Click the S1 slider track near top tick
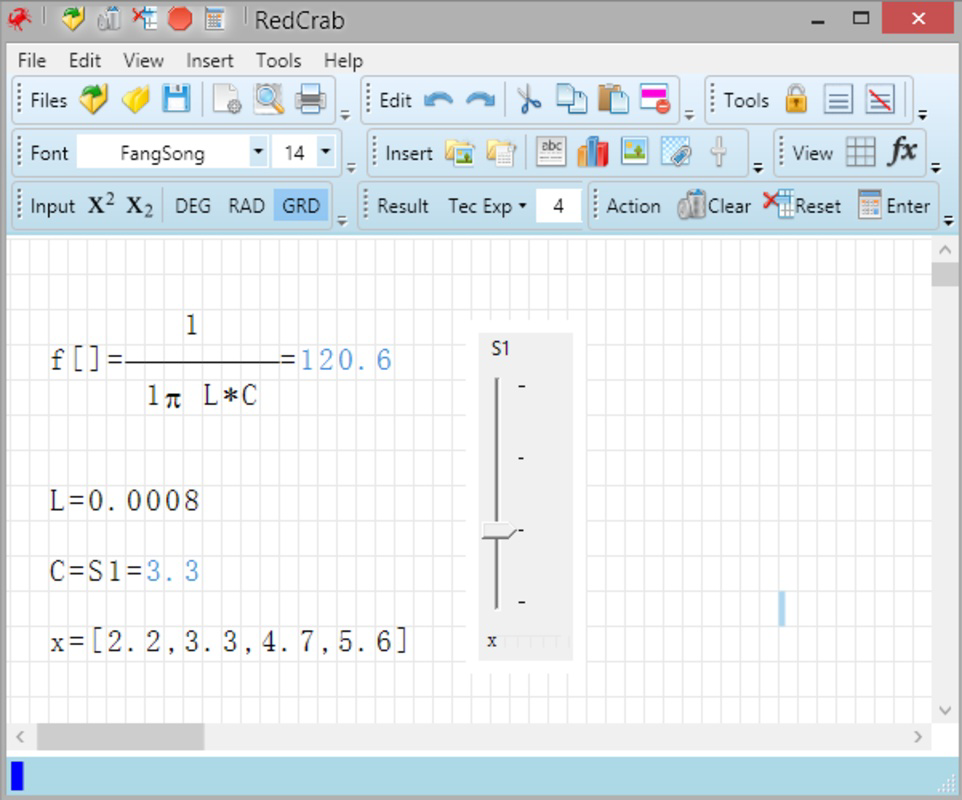This screenshot has width=962, height=800. tap(497, 387)
